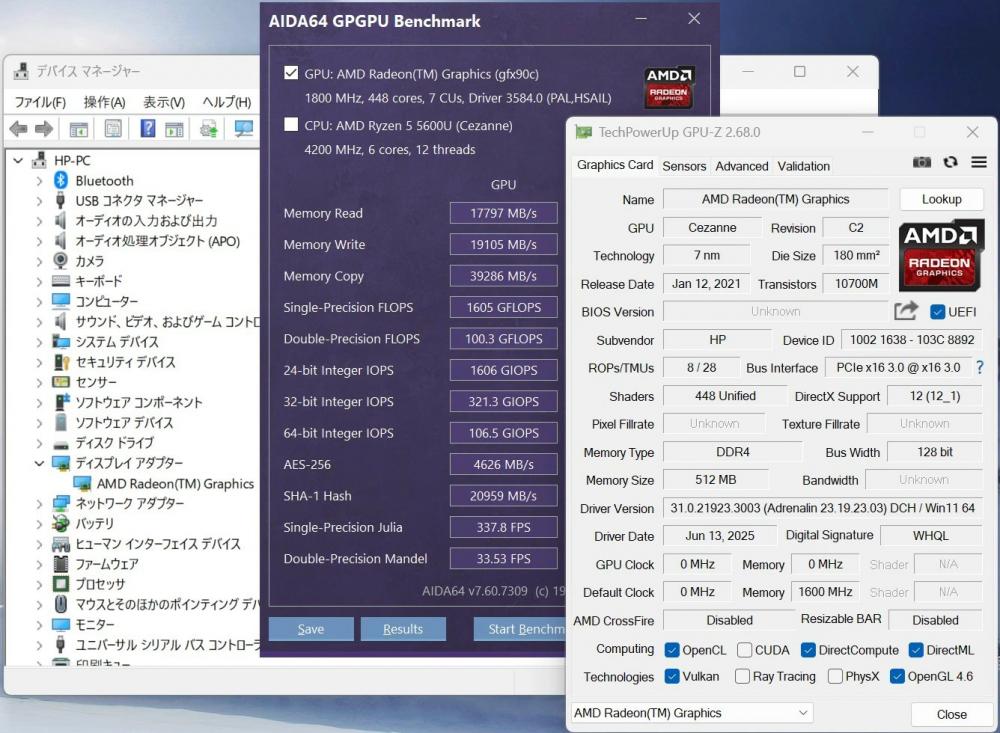Click the blue Help question mark toolbar icon
Viewport: 1000px width, 733px height.
[147, 129]
